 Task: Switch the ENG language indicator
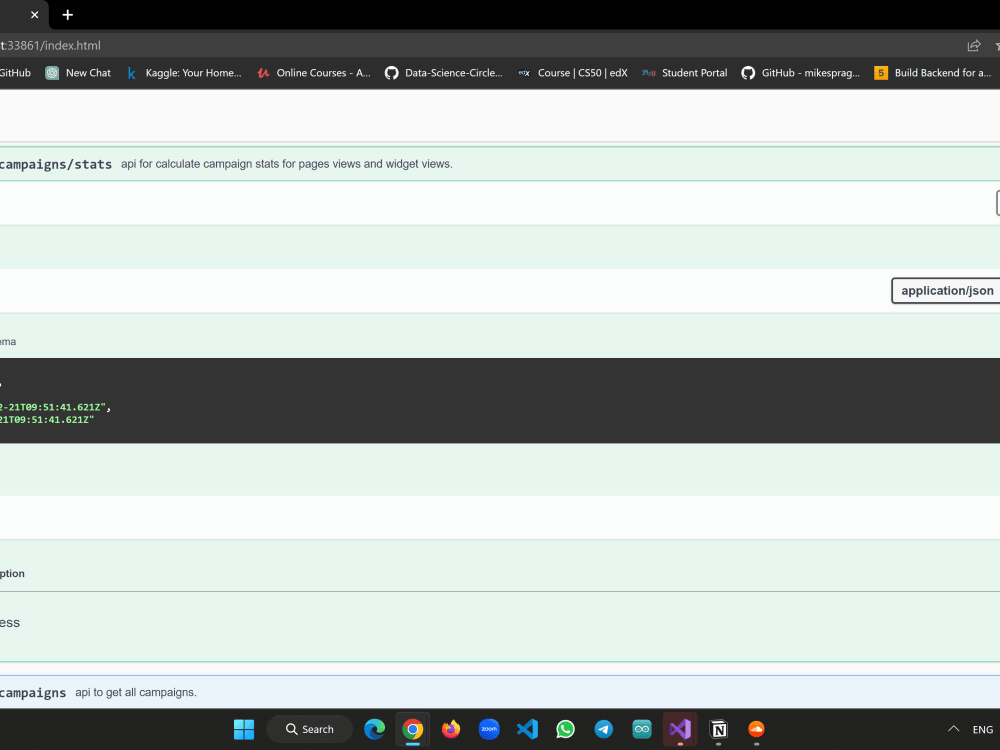click(x=982, y=729)
